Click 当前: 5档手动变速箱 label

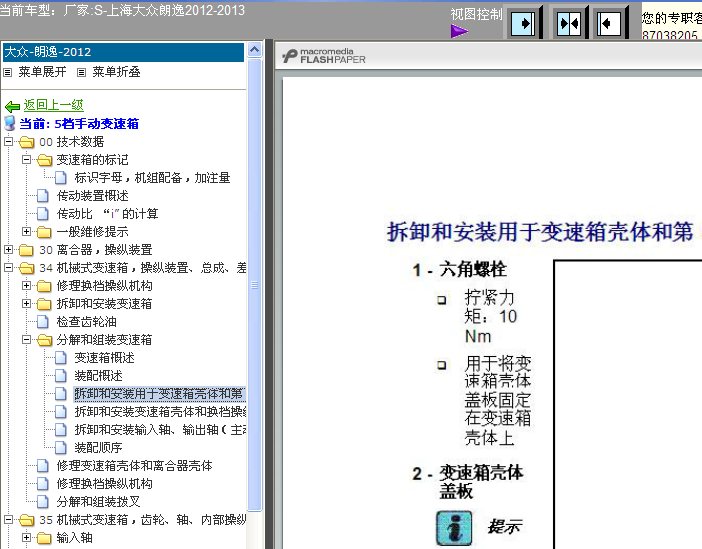coord(79,124)
